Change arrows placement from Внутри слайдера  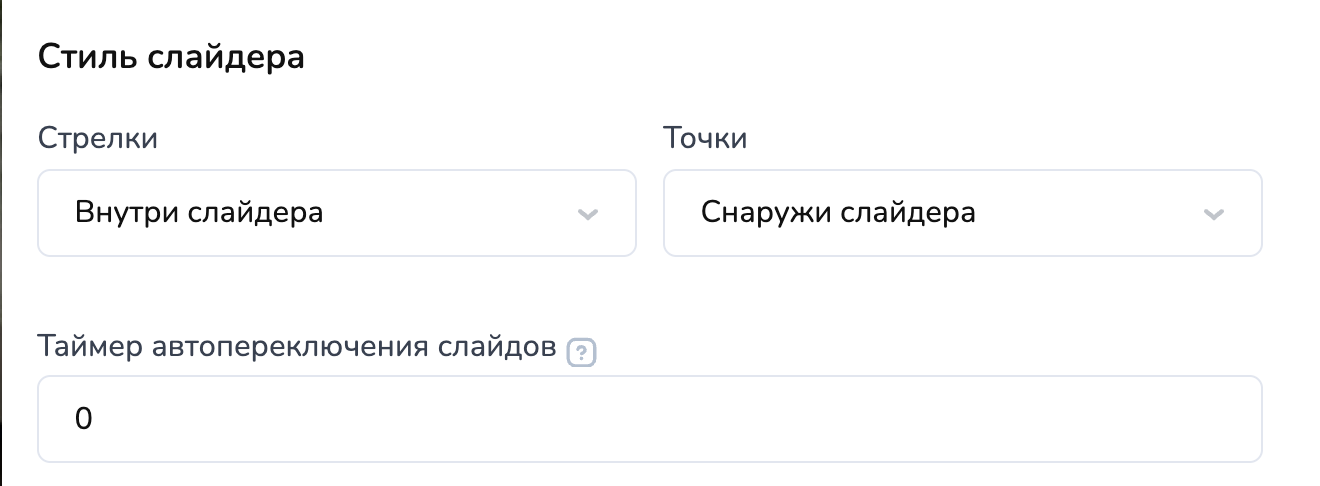click(337, 213)
